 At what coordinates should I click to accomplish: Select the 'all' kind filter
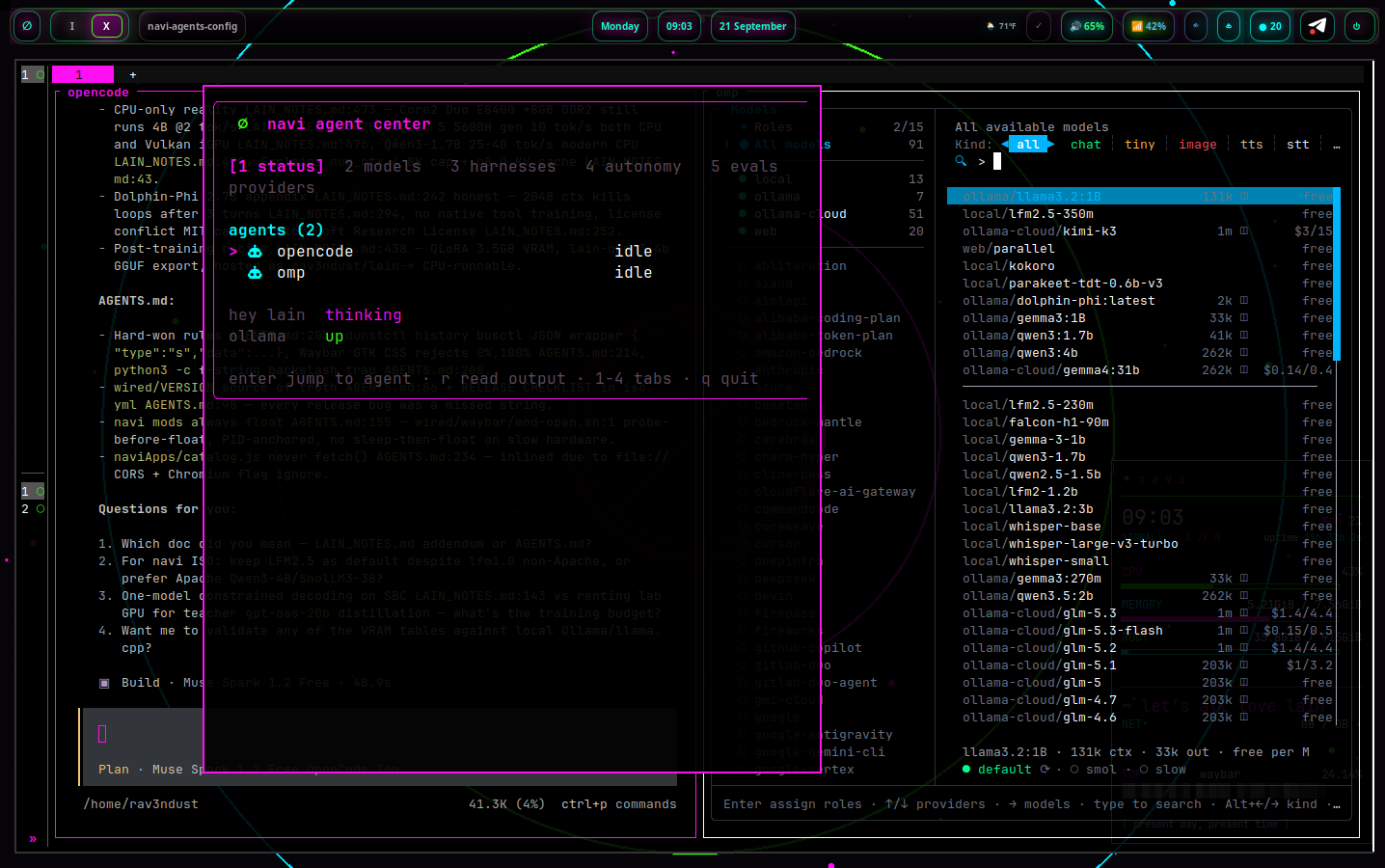[1028, 145]
